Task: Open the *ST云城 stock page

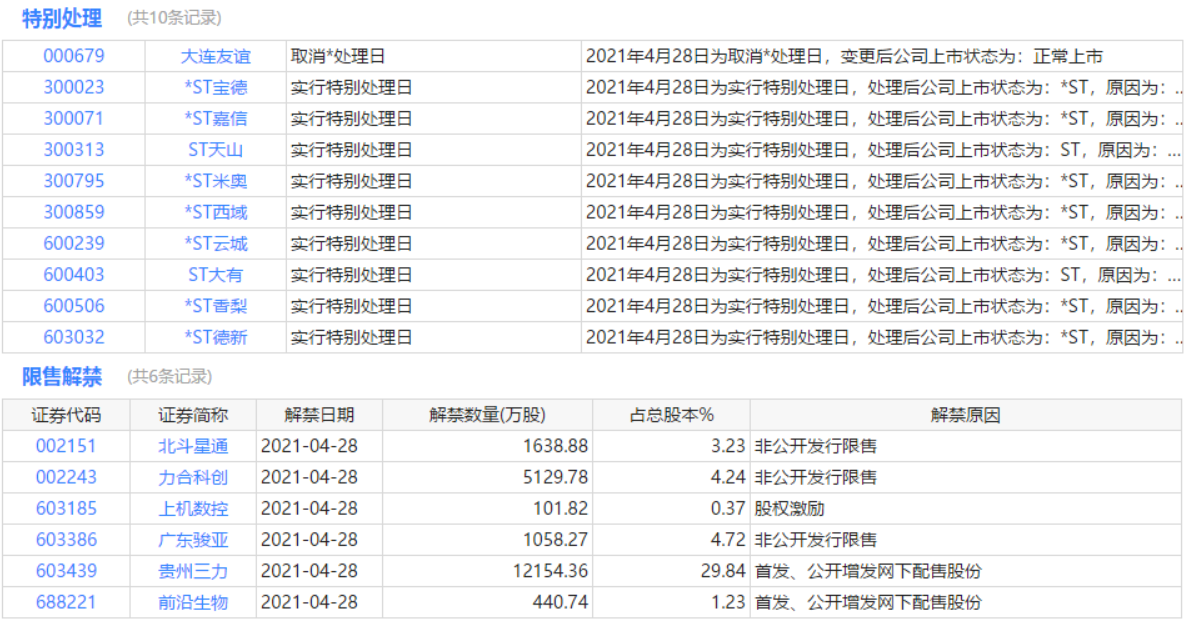Action: (x=216, y=244)
